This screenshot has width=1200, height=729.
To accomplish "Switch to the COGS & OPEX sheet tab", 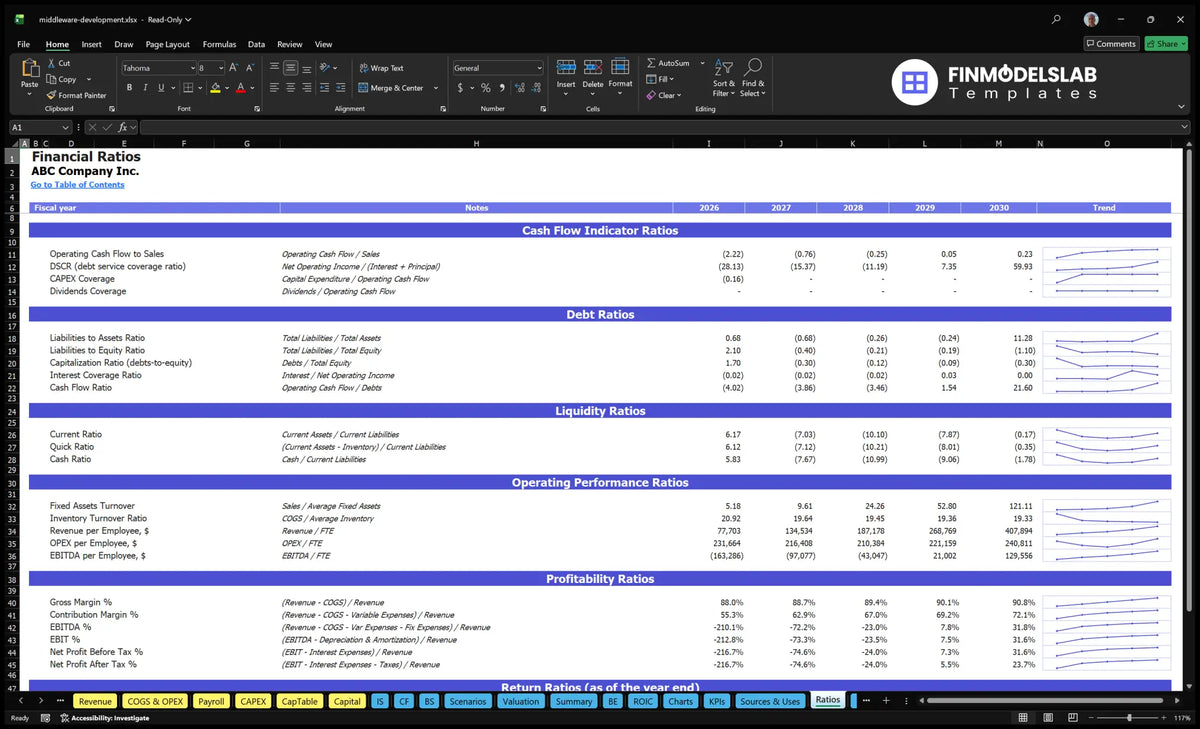I will click(x=155, y=701).
